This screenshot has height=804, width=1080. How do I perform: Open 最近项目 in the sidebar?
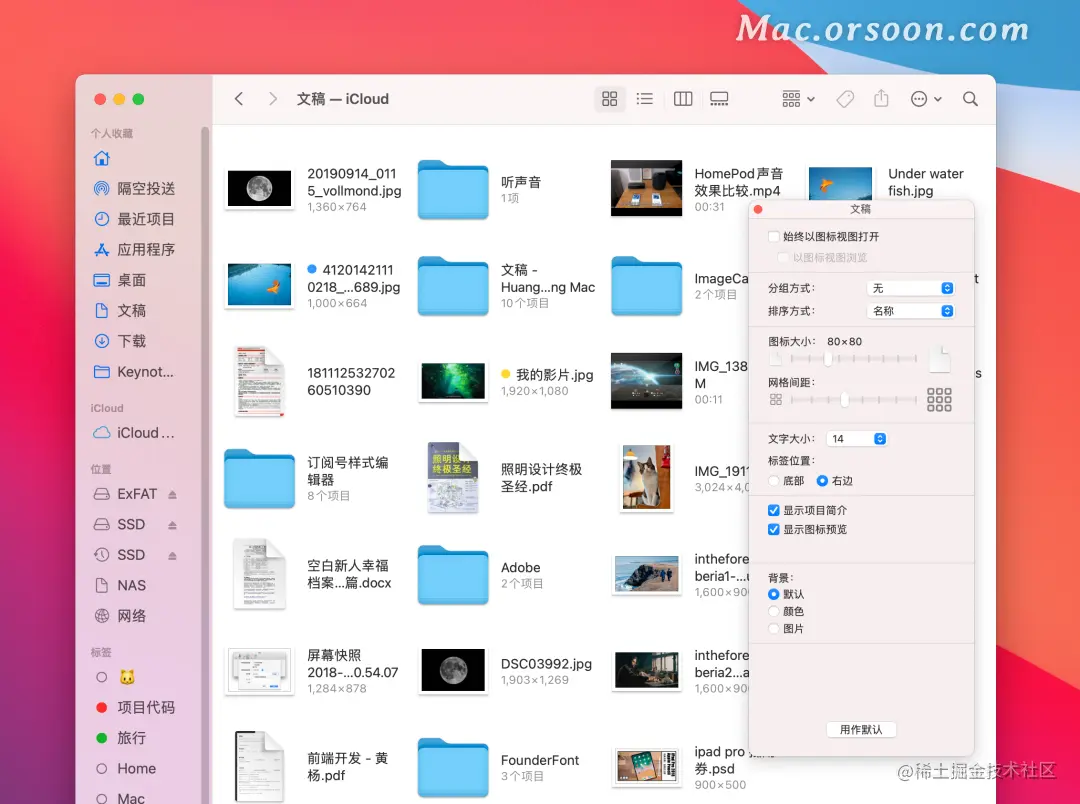[x=134, y=219]
